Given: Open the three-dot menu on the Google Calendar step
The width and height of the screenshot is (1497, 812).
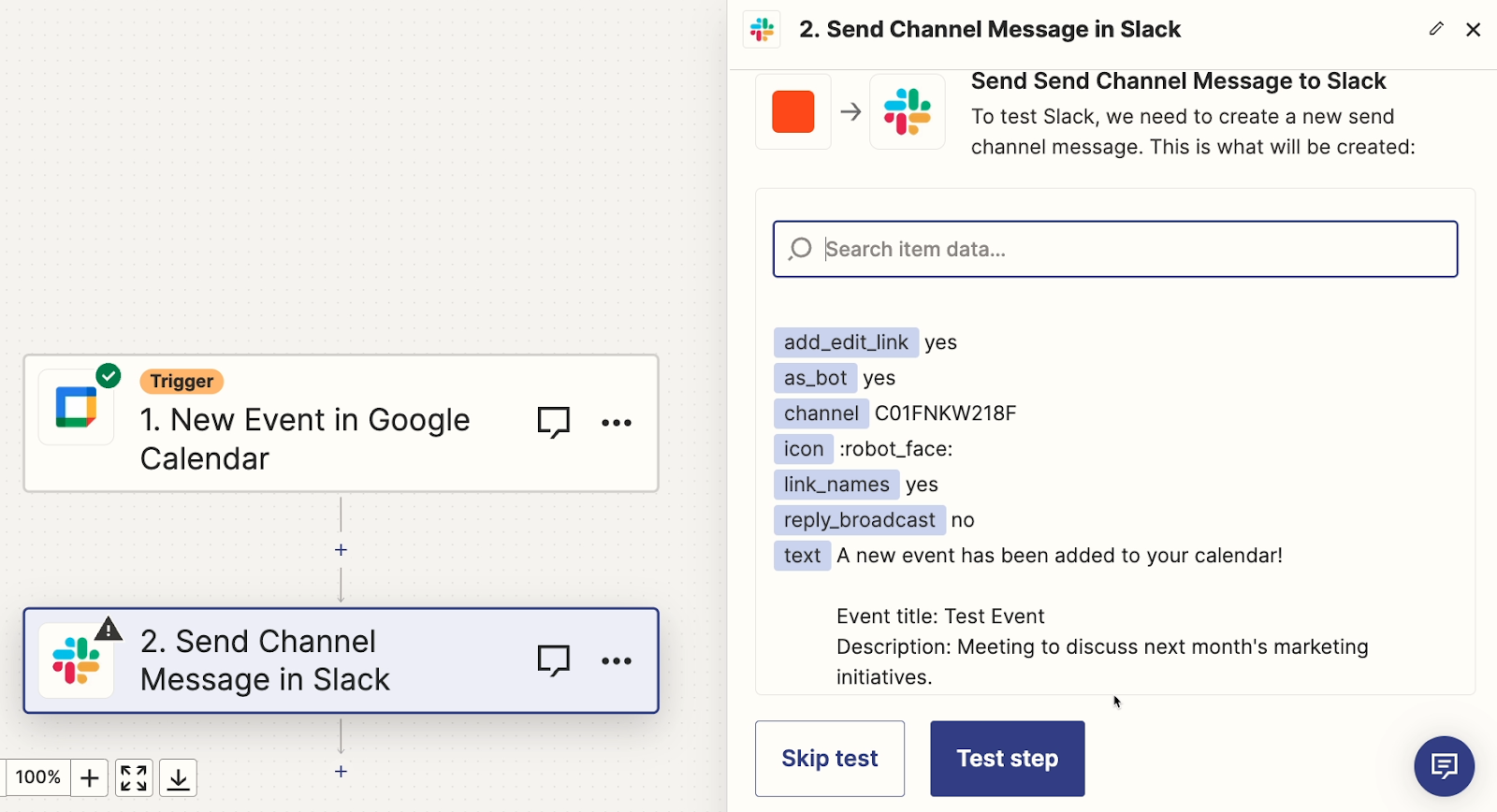Looking at the screenshot, I should [x=617, y=423].
